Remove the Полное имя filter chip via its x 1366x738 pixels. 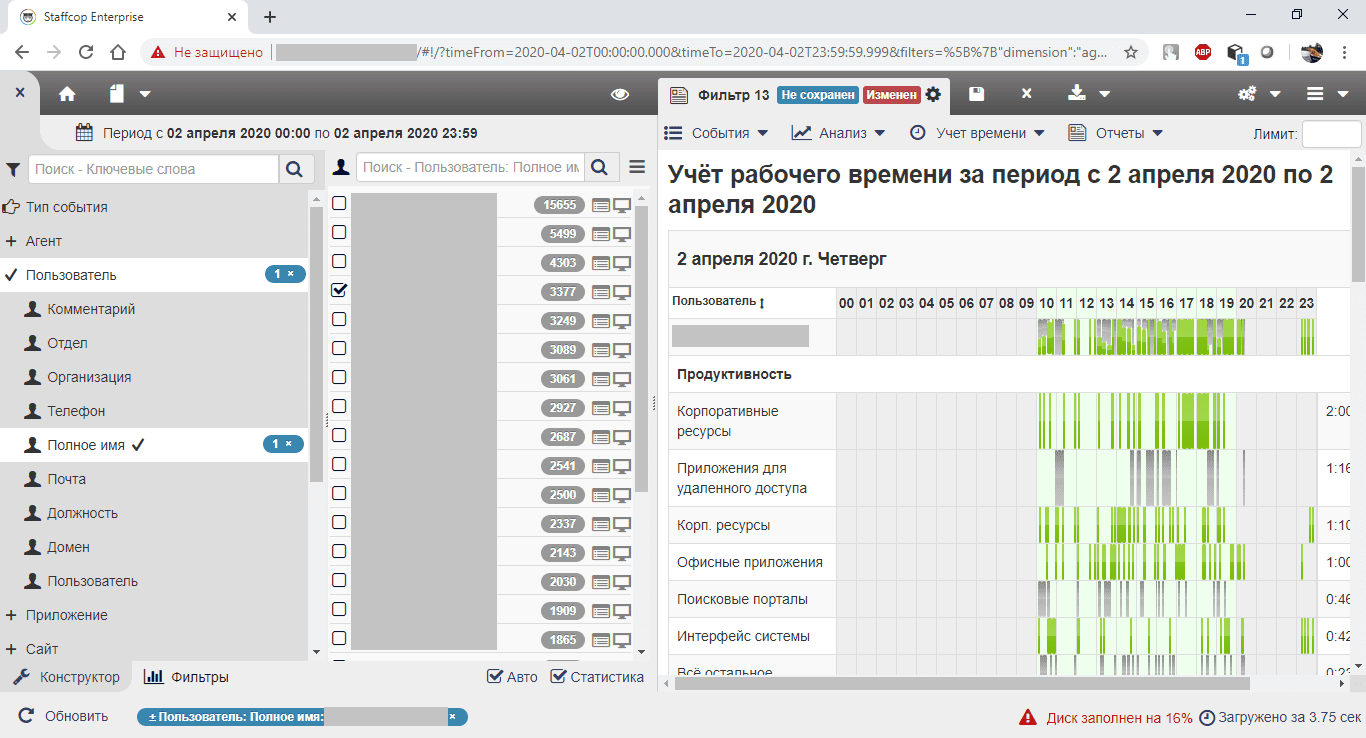click(x=452, y=717)
